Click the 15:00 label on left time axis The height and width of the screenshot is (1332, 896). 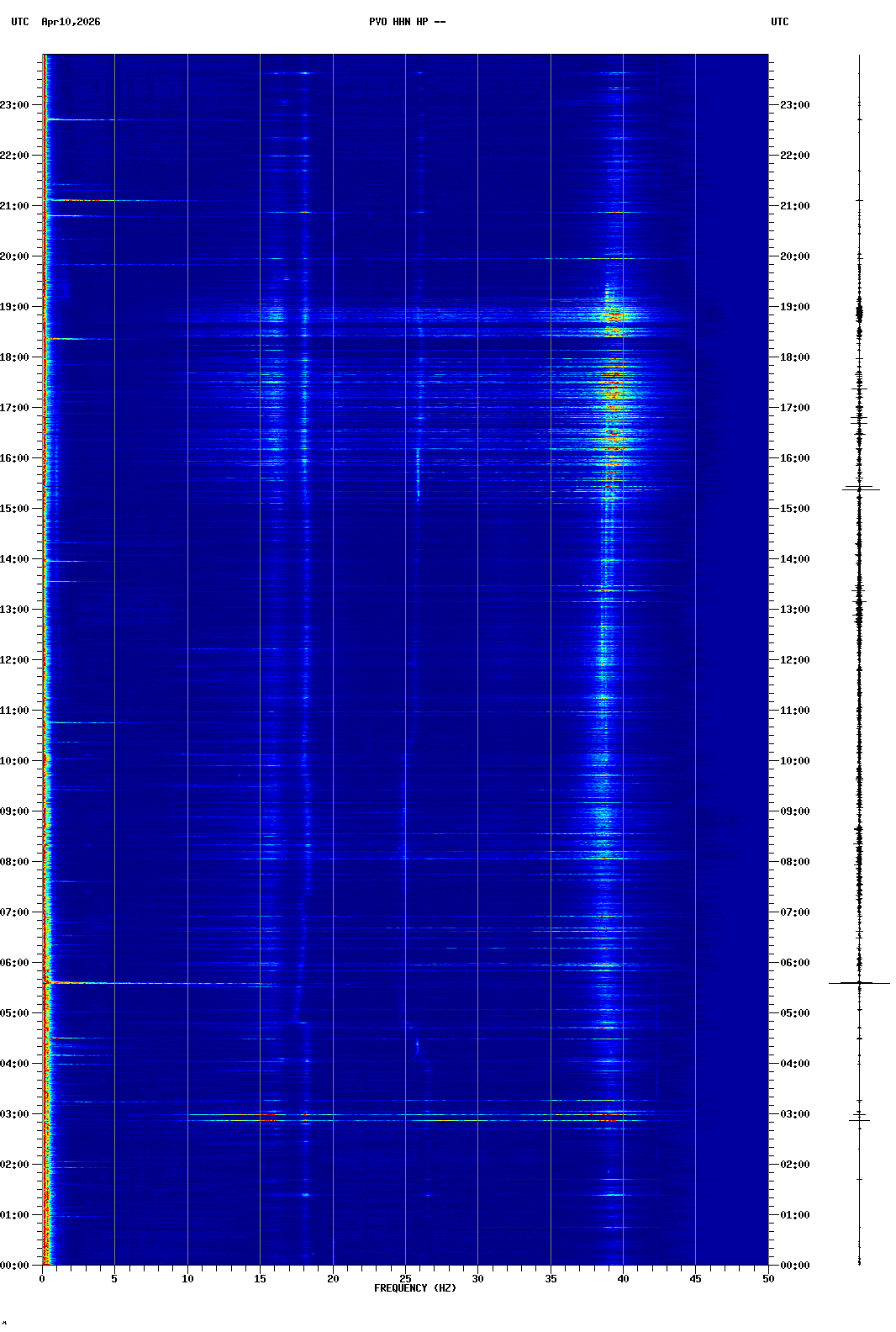(x=15, y=509)
